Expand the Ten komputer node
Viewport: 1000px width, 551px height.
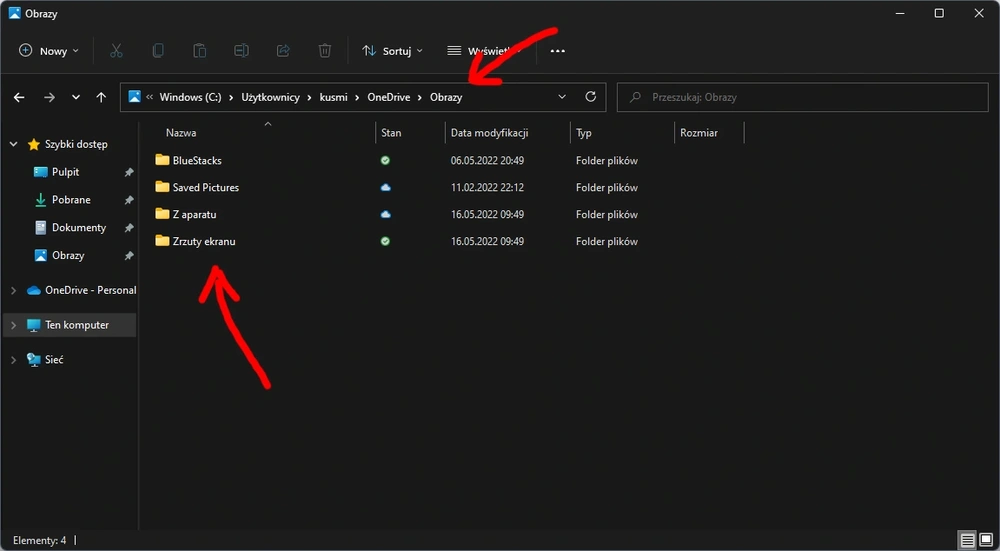coord(13,325)
